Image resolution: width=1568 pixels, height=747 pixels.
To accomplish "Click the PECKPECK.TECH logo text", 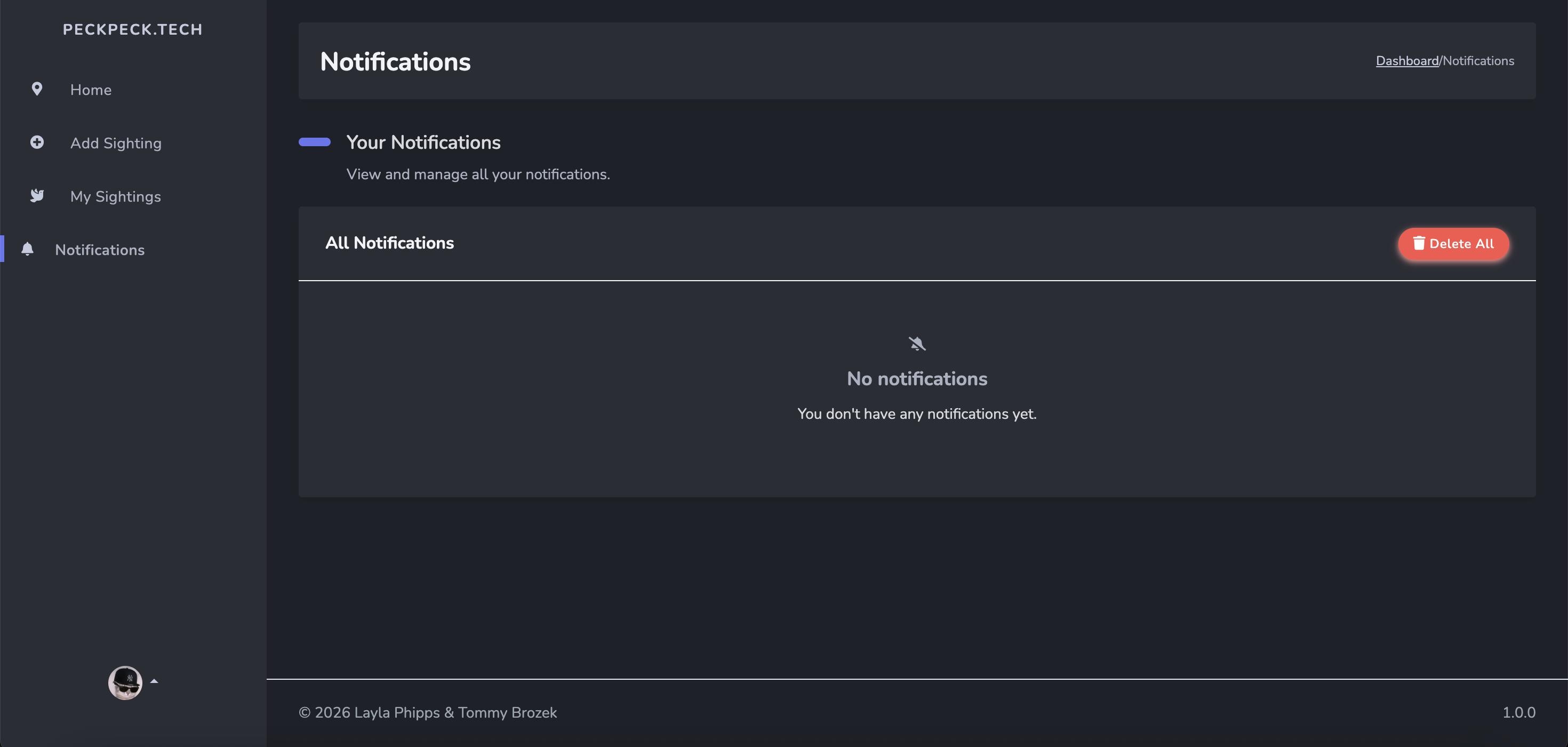I will [132, 29].
